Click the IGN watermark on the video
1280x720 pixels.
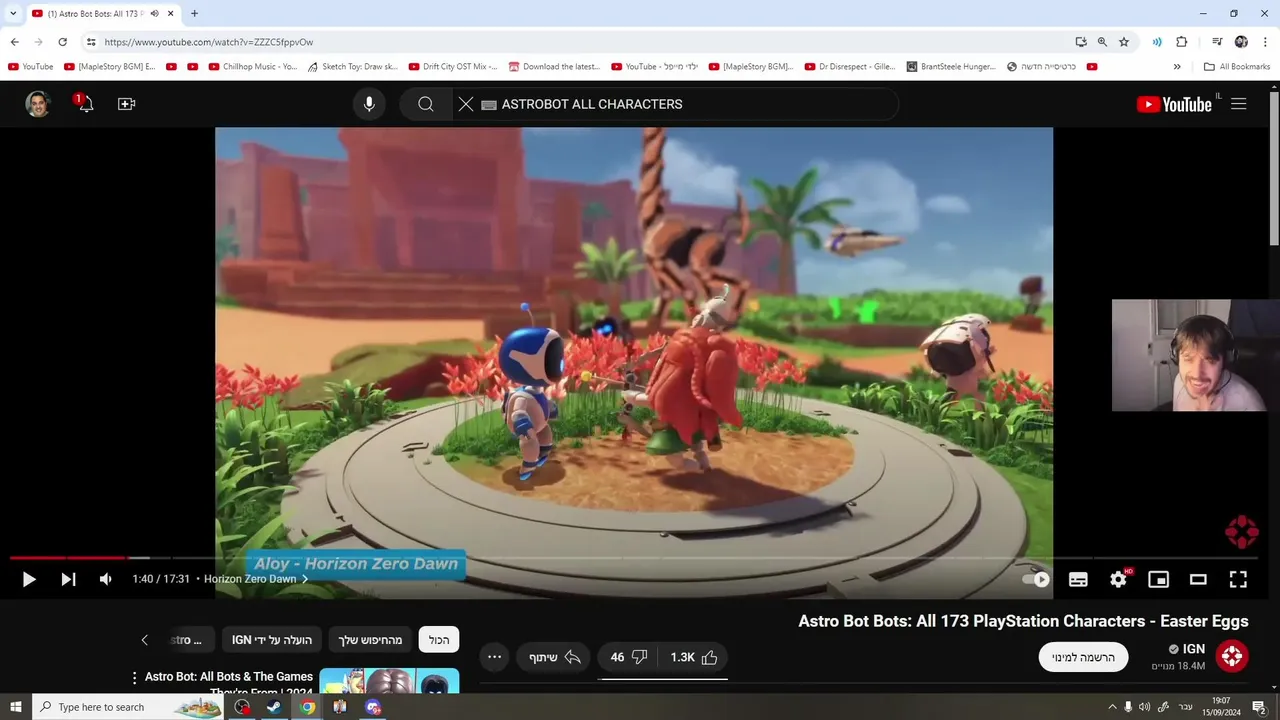[1241, 532]
